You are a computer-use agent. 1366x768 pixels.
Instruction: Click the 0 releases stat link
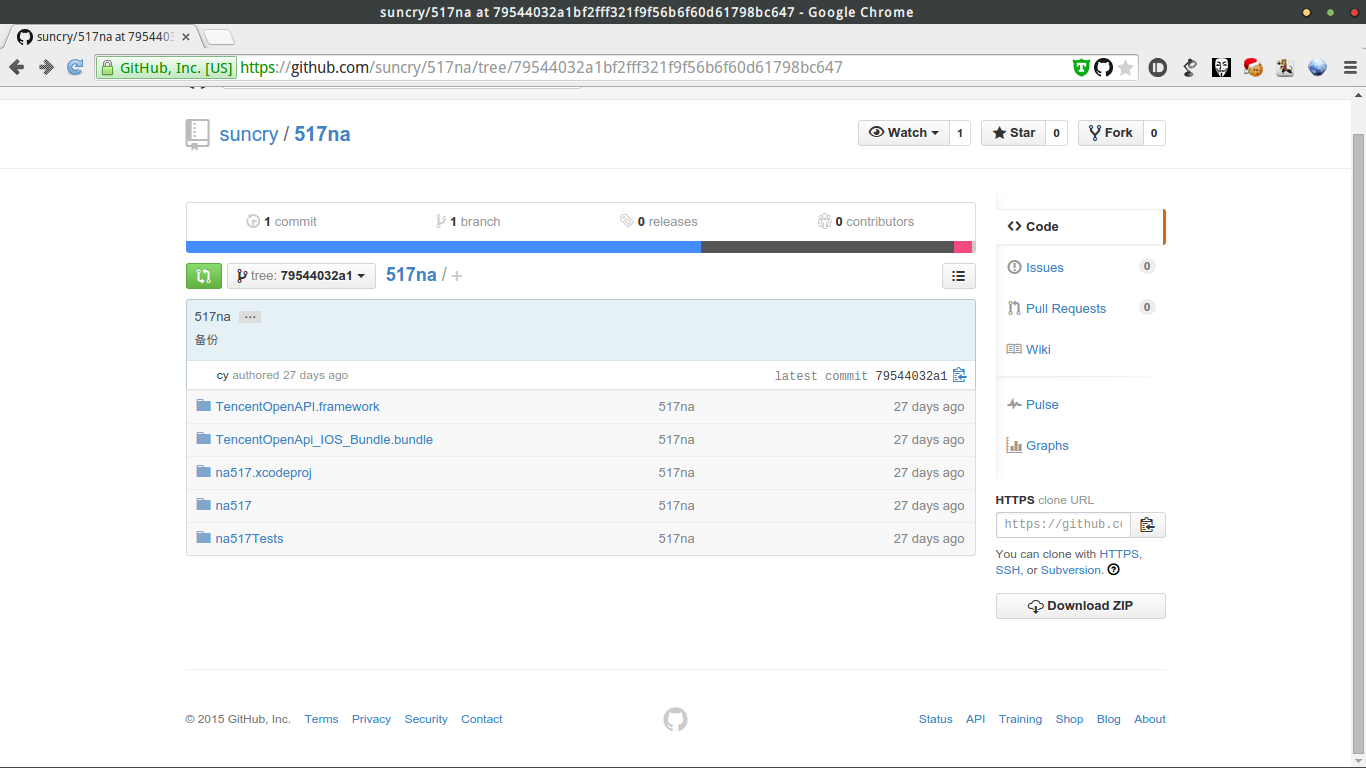click(x=659, y=222)
